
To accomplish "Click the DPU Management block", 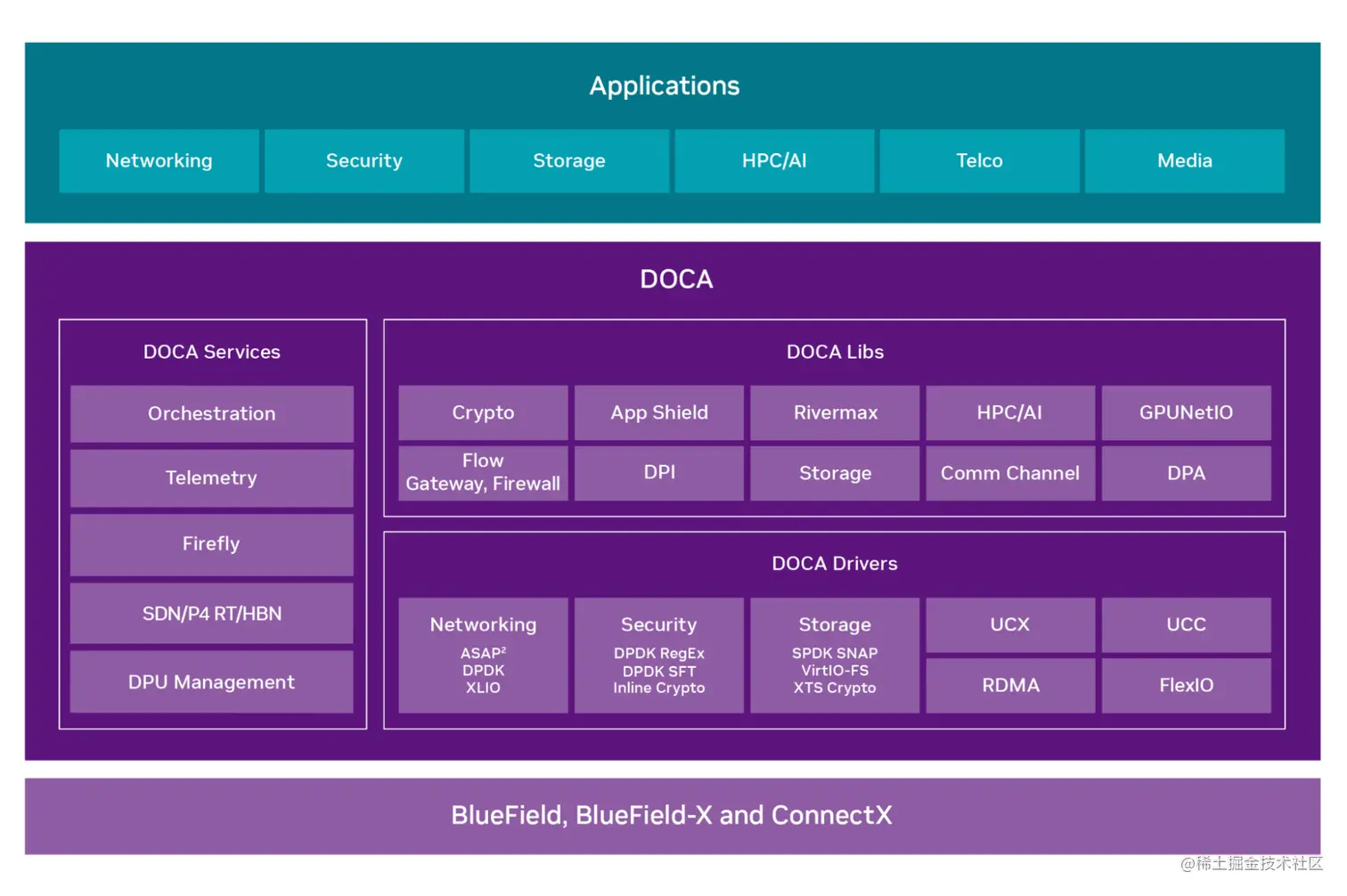I will (211, 682).
